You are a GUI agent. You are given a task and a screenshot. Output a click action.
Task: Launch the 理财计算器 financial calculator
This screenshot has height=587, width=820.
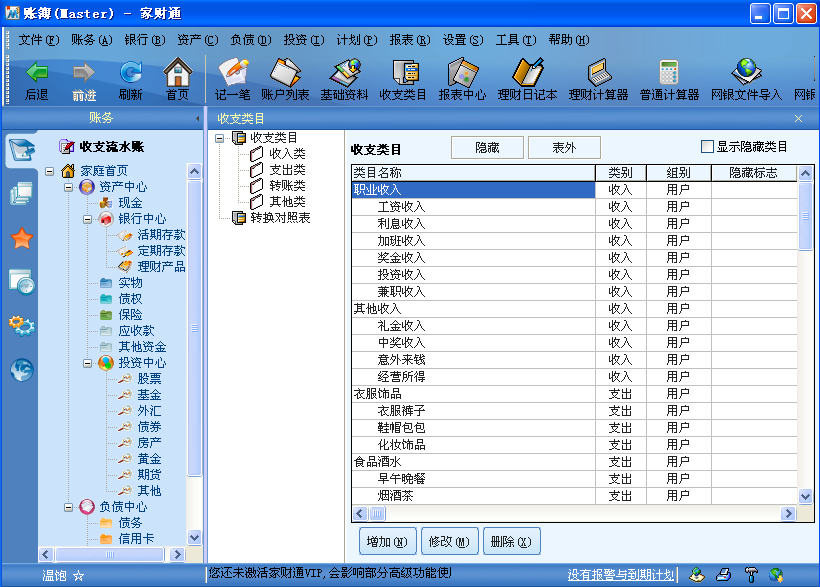(x=600, y=77)
